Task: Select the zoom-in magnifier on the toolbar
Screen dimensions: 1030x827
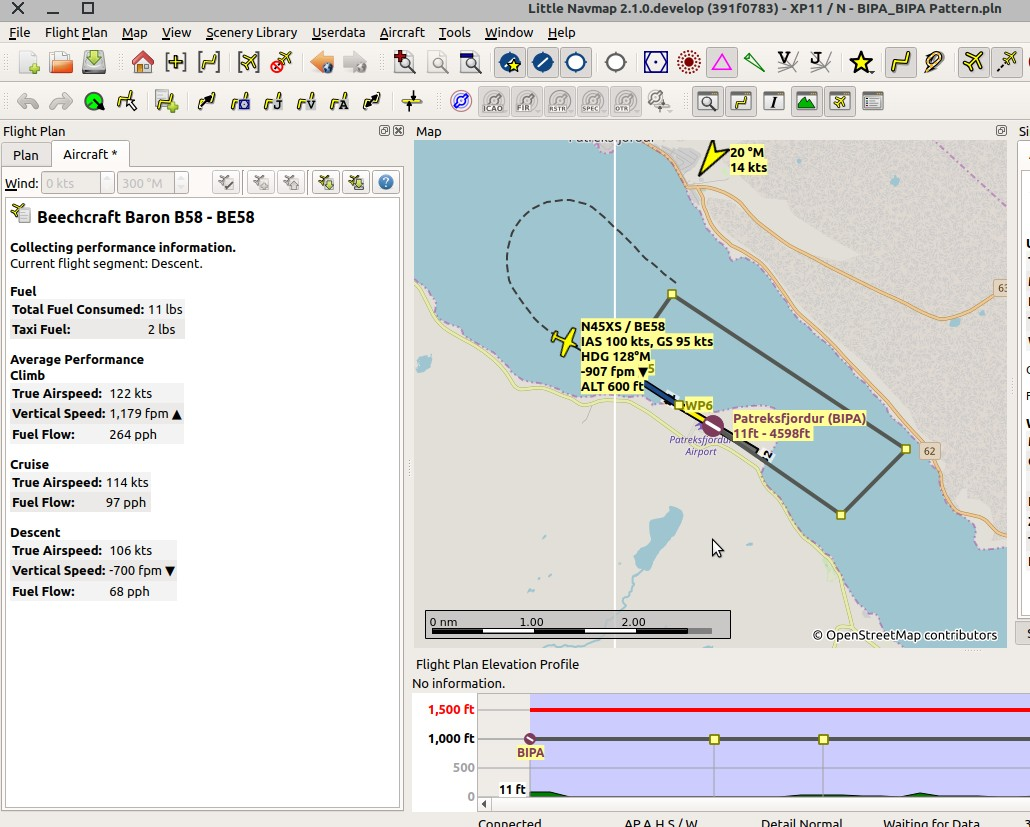Action: tap(406, 62)
